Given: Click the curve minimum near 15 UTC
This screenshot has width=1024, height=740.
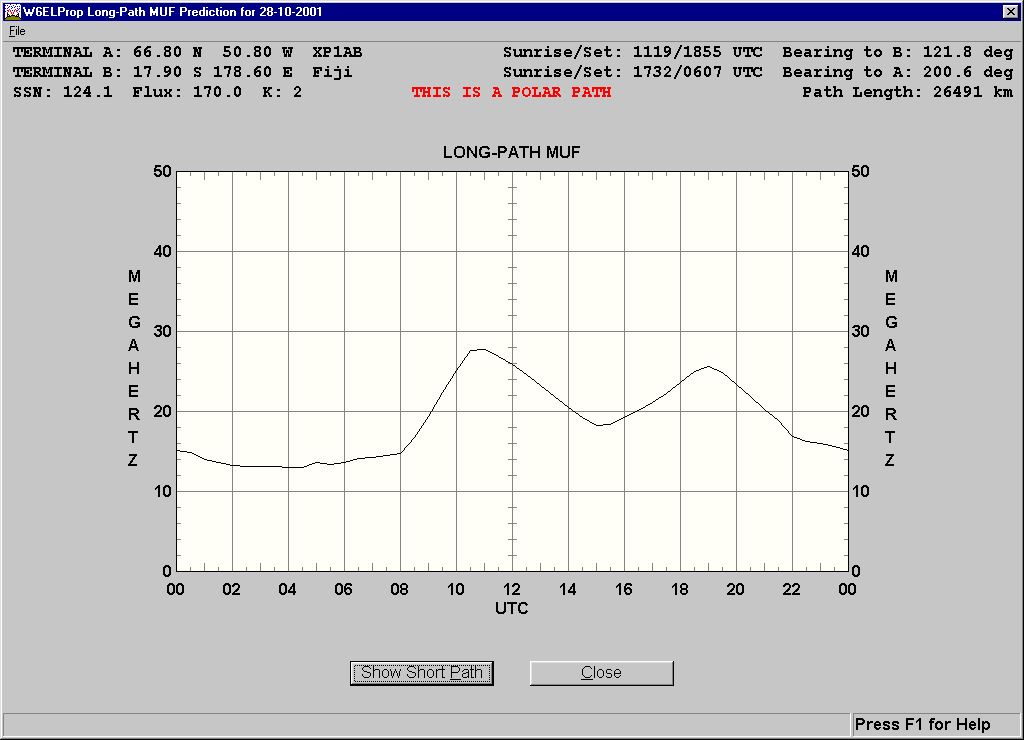Looking at the screenshot, I should 600,425.
